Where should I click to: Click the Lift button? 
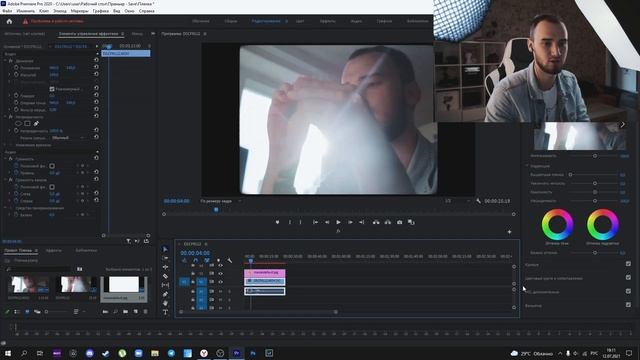[376, 222]
